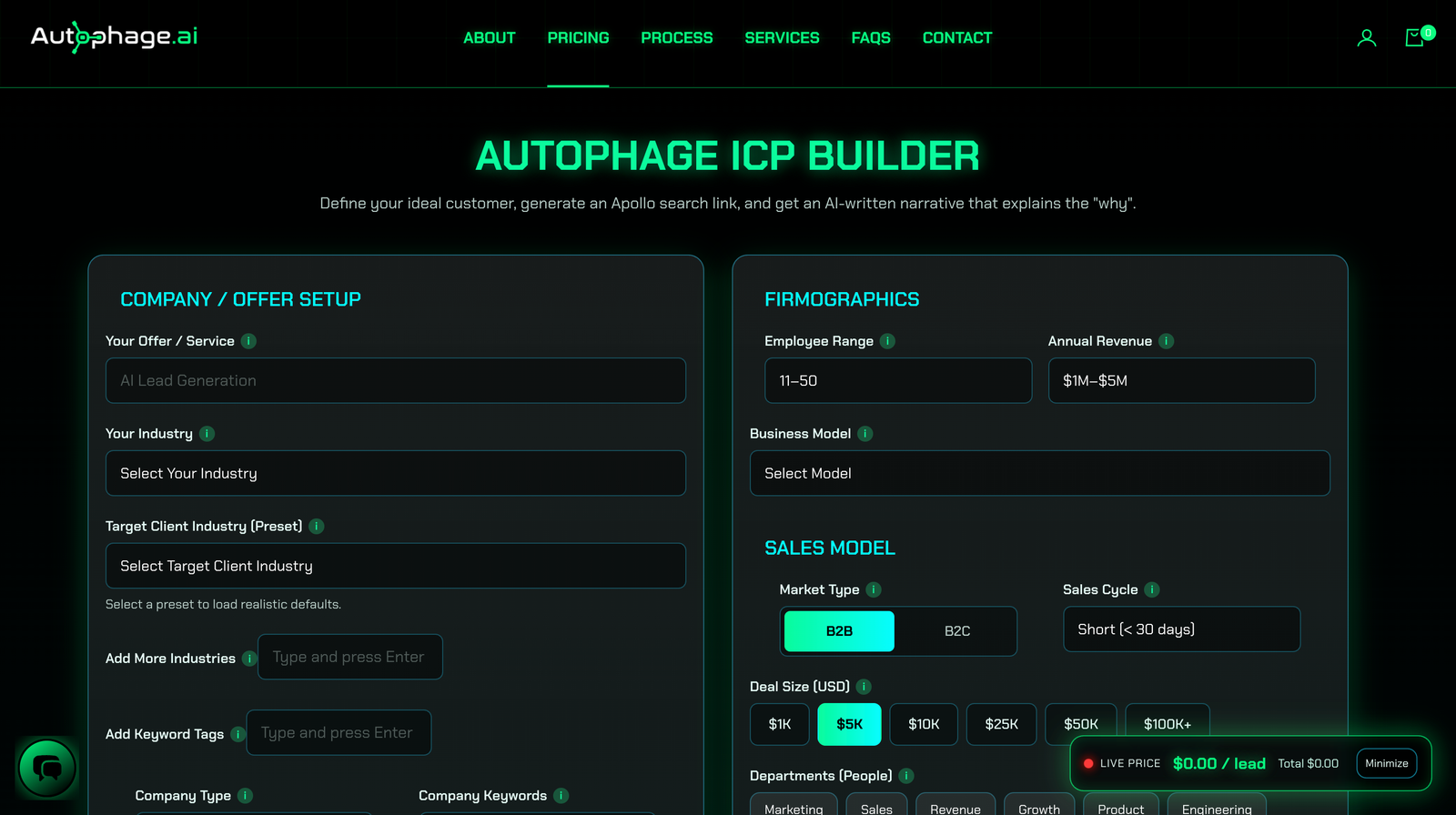Choose $100K+ deal size
Screen dimensions: 1456x815
point(1168,724)
